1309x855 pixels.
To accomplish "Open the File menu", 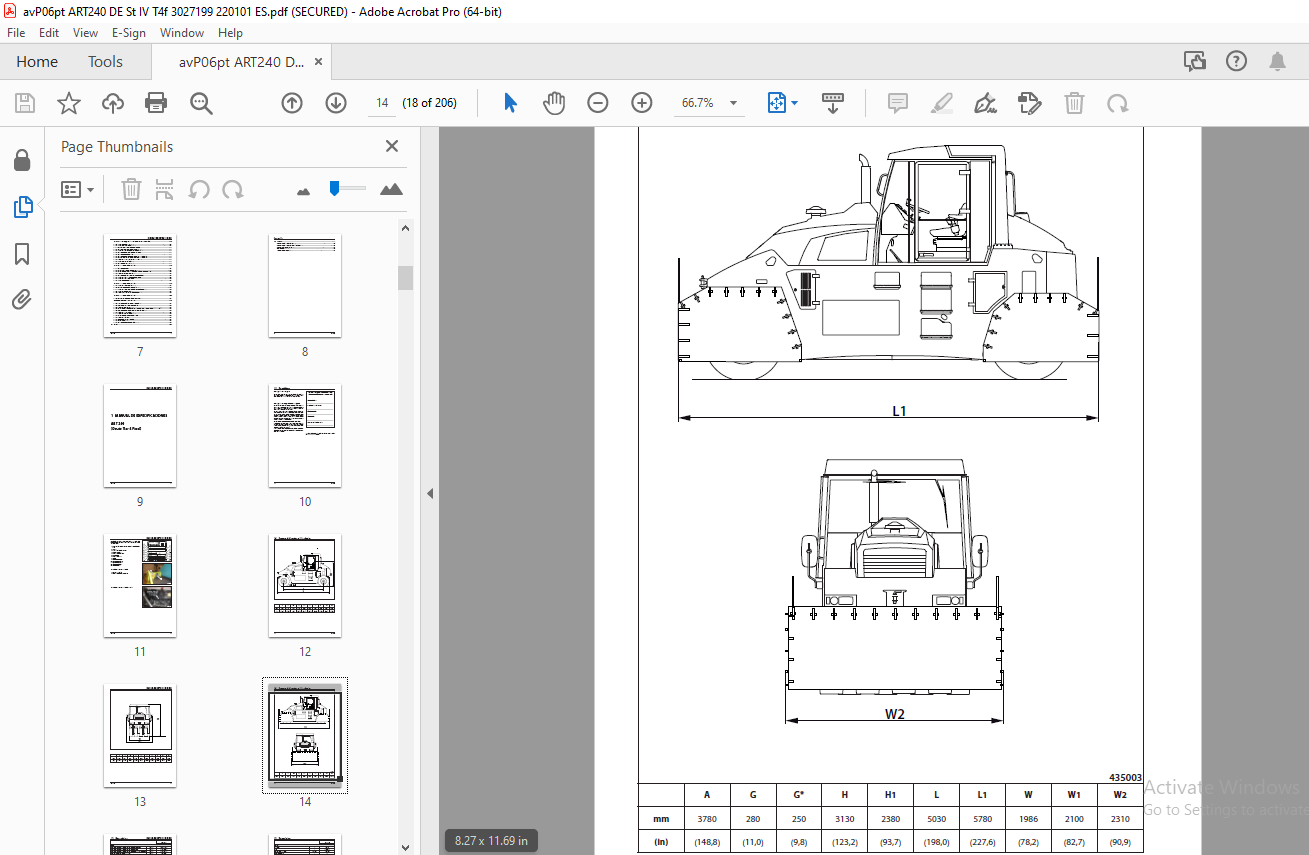I will [16, 32].
